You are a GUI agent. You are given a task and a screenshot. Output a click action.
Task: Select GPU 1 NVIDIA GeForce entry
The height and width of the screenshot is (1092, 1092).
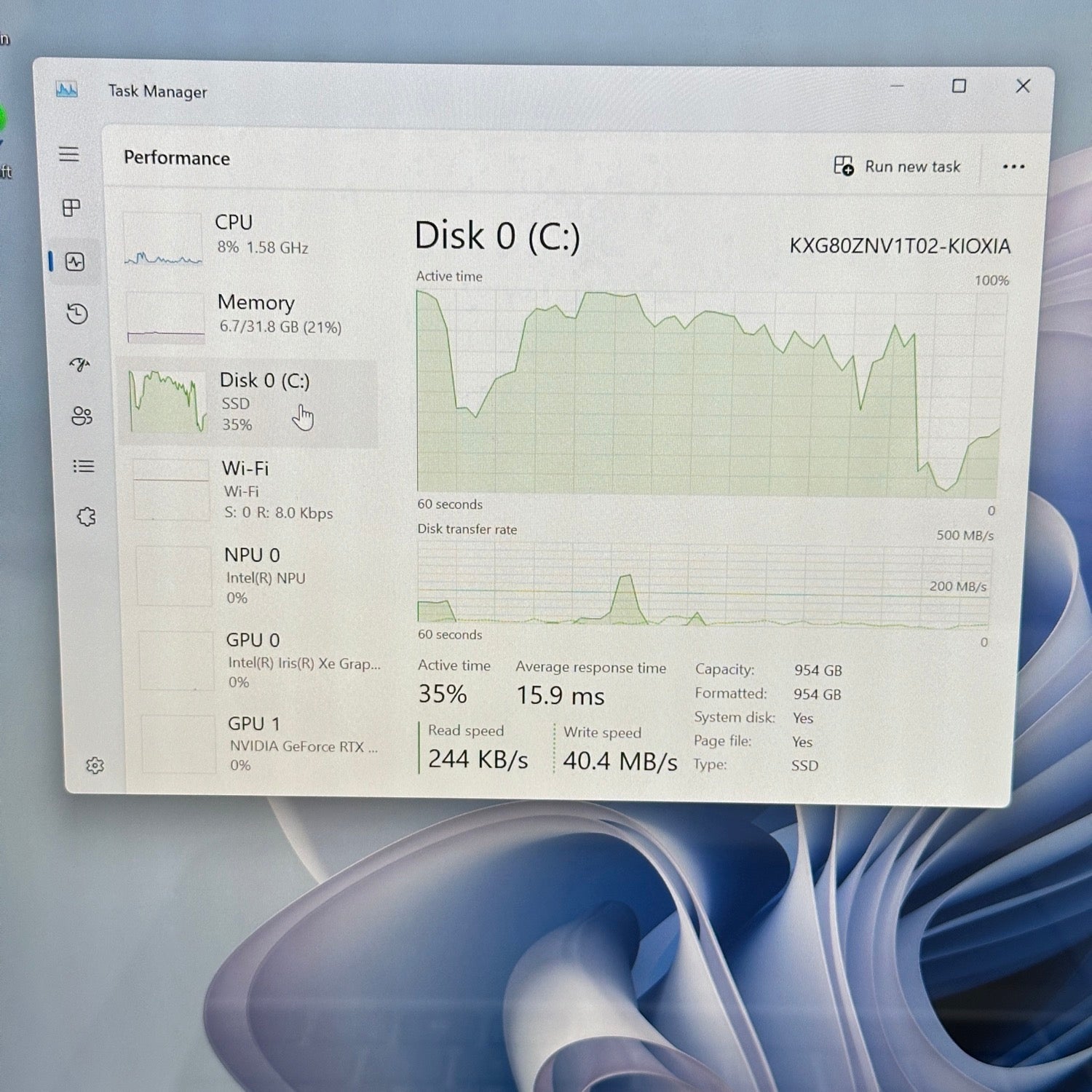pyautogui.click(x=261, y=743)
